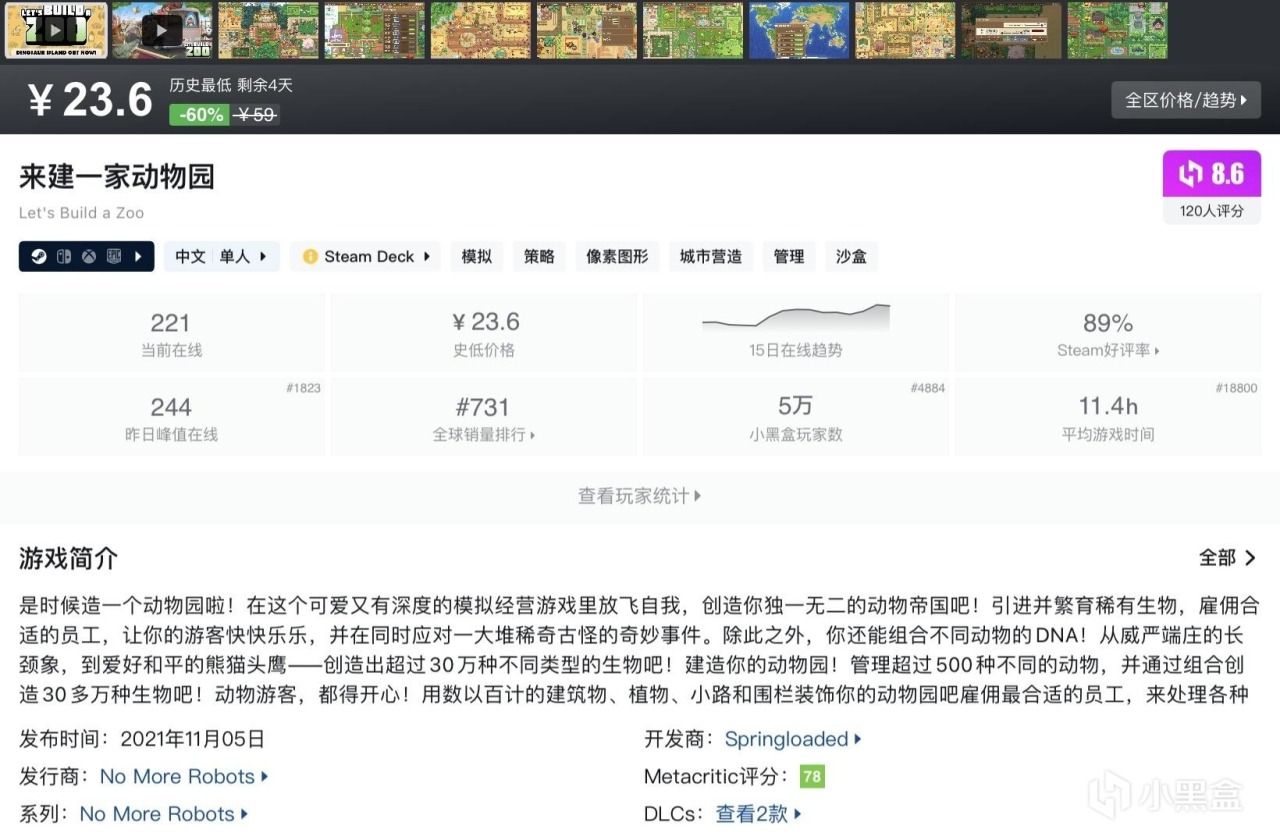Click the release date 2021年11月05日

click(193, 739)
